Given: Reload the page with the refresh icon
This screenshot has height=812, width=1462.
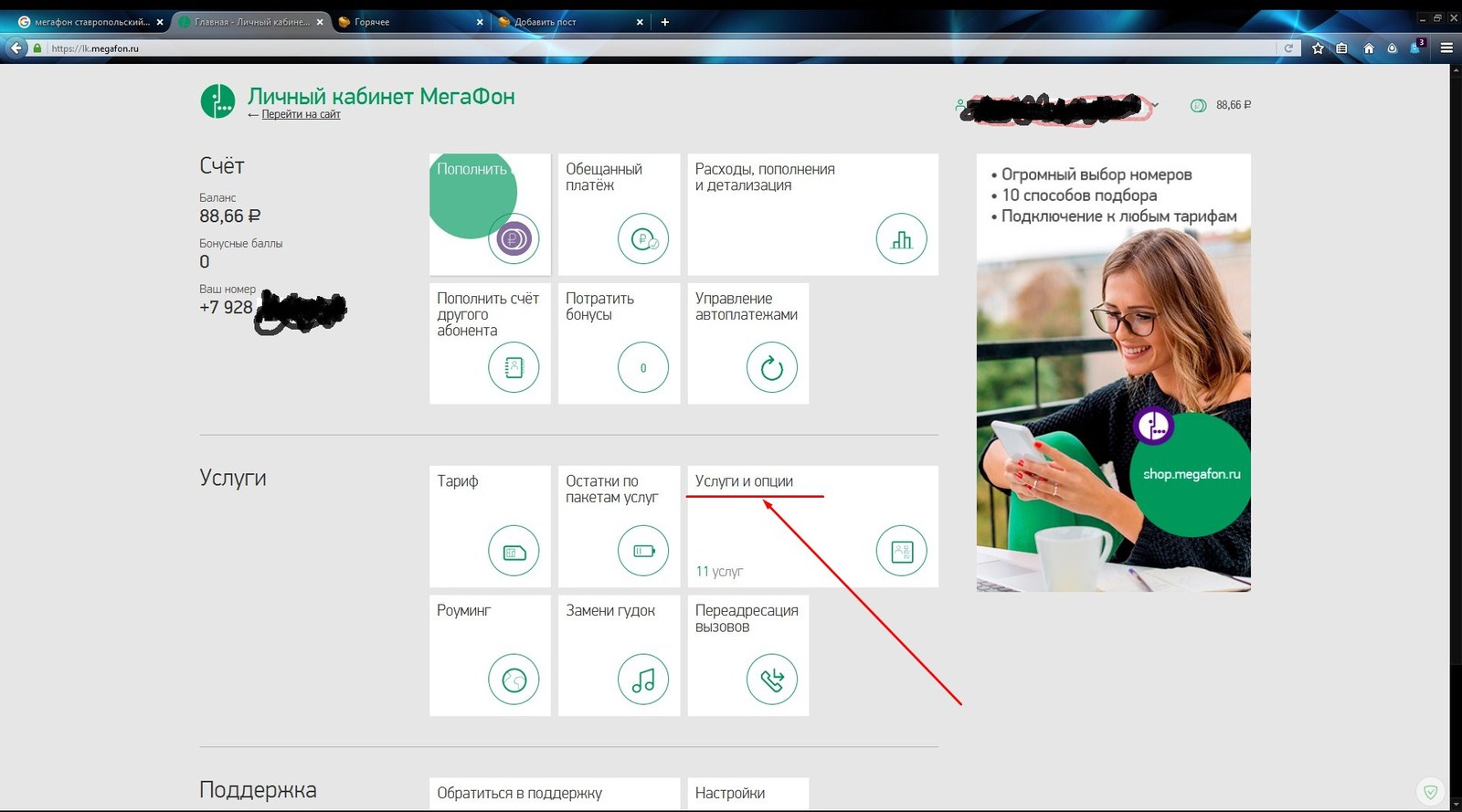Looking at the screenshot, I should click(x=1288, y=48).
